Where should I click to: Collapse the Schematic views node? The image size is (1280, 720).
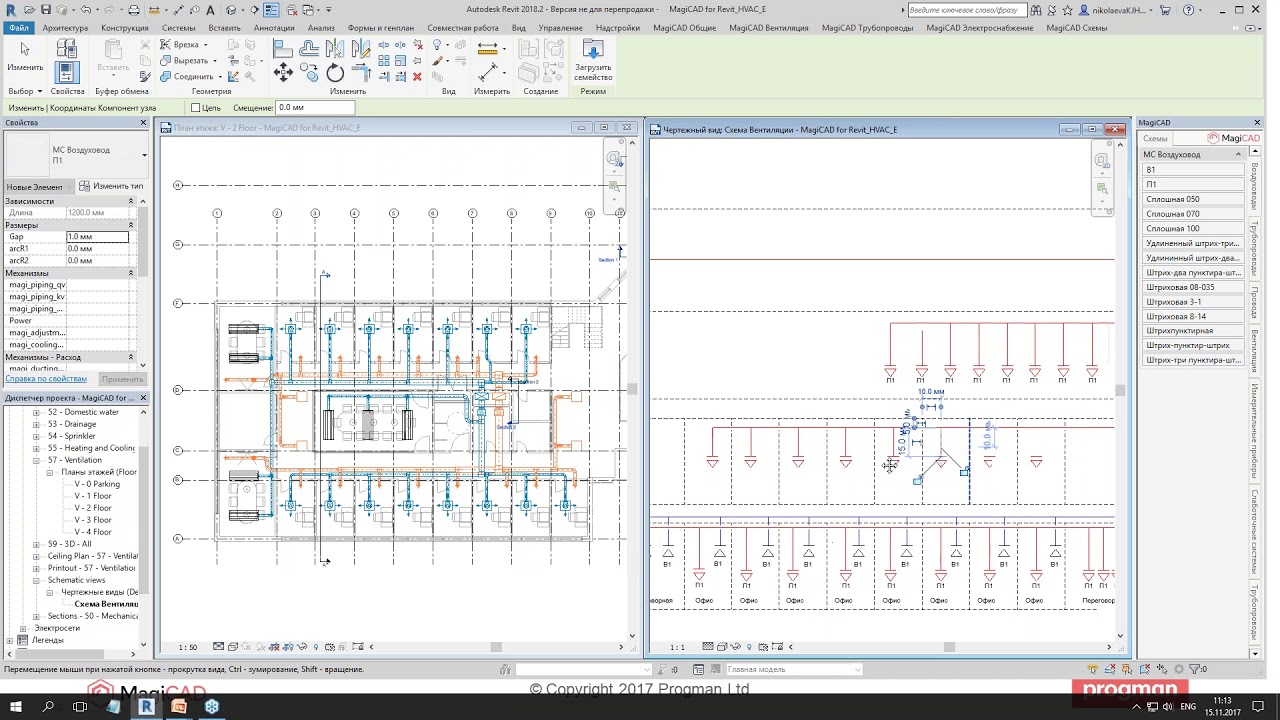click(x=37, y=580)
